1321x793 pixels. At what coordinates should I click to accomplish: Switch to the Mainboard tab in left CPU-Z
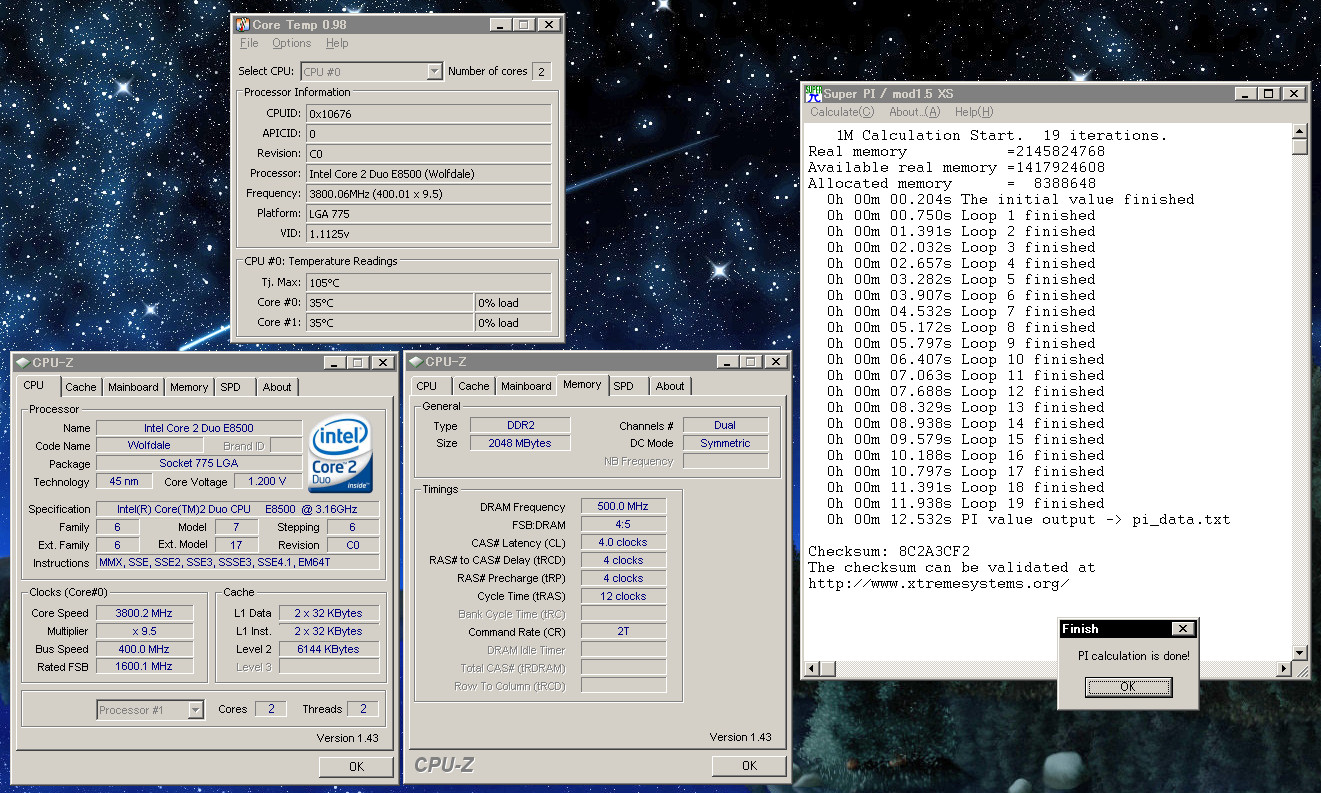click(x=133, y=387)
